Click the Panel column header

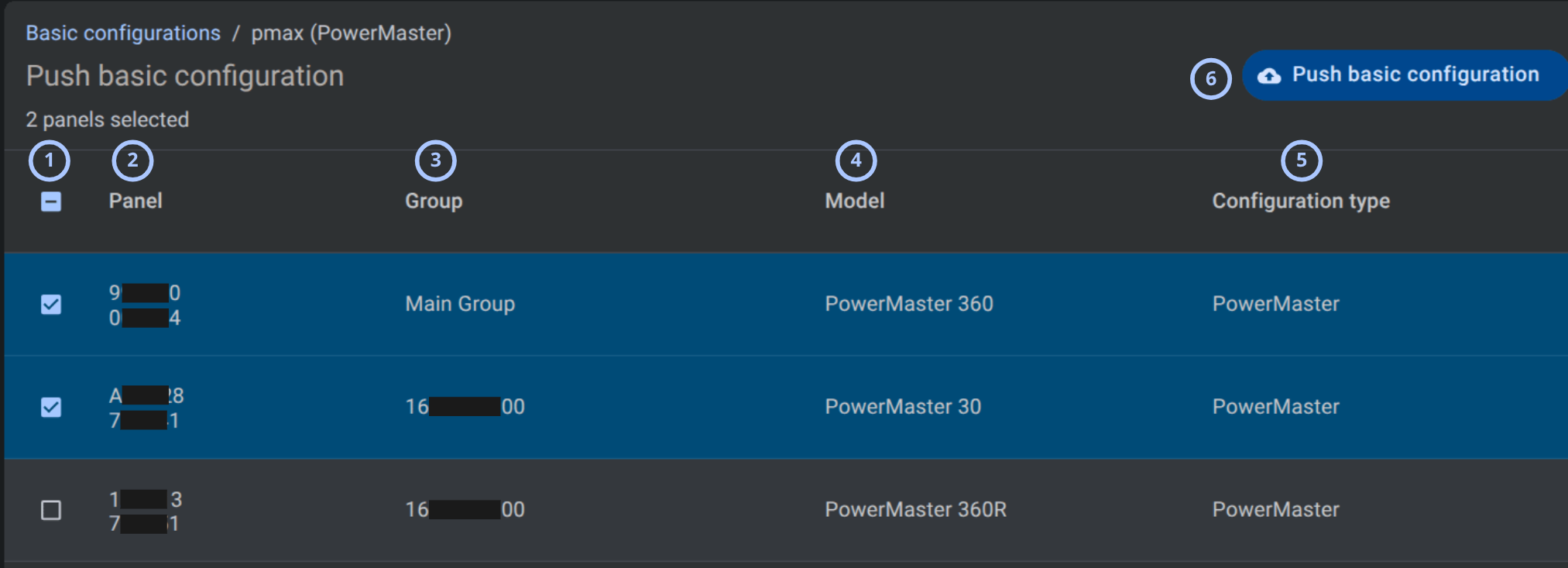[136, 201]
